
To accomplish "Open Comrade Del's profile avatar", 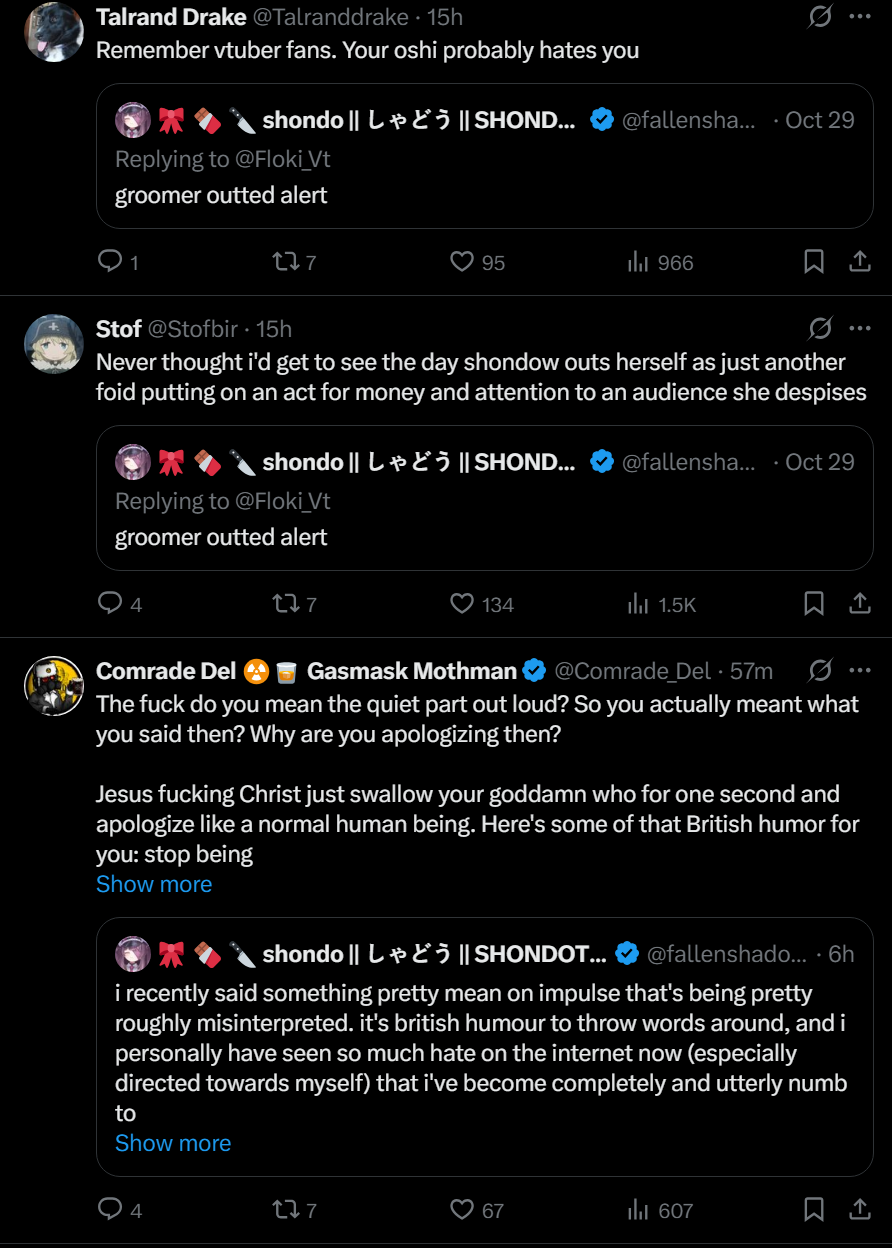I will point(53,686).
